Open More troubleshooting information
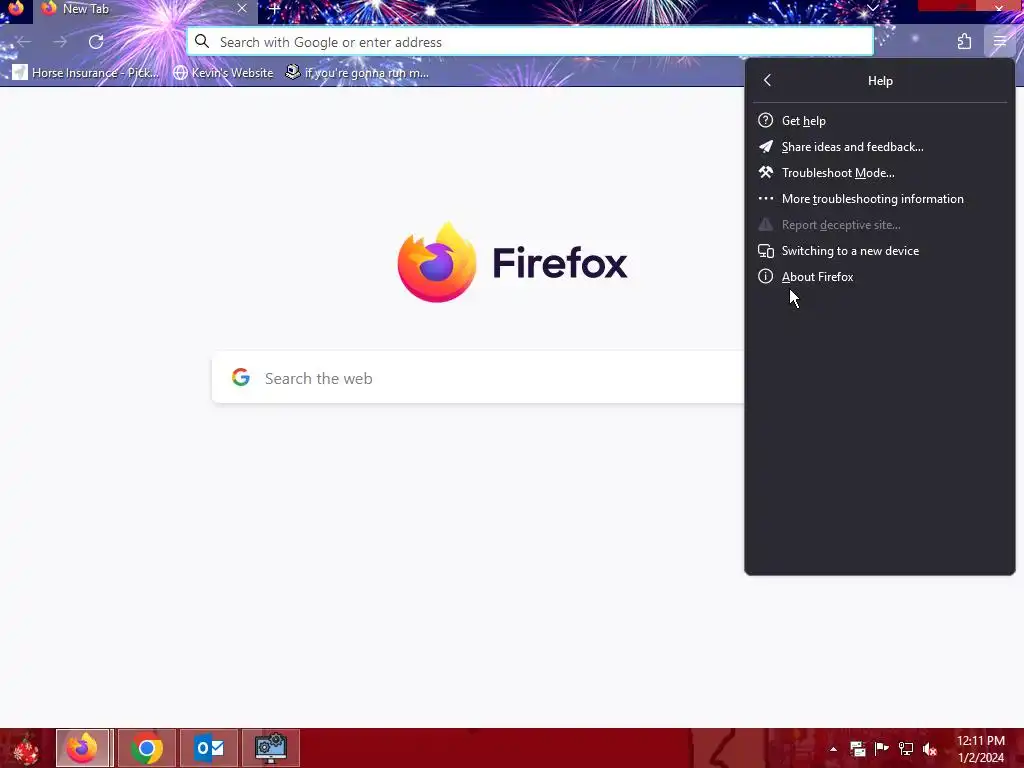 [880, 199]
